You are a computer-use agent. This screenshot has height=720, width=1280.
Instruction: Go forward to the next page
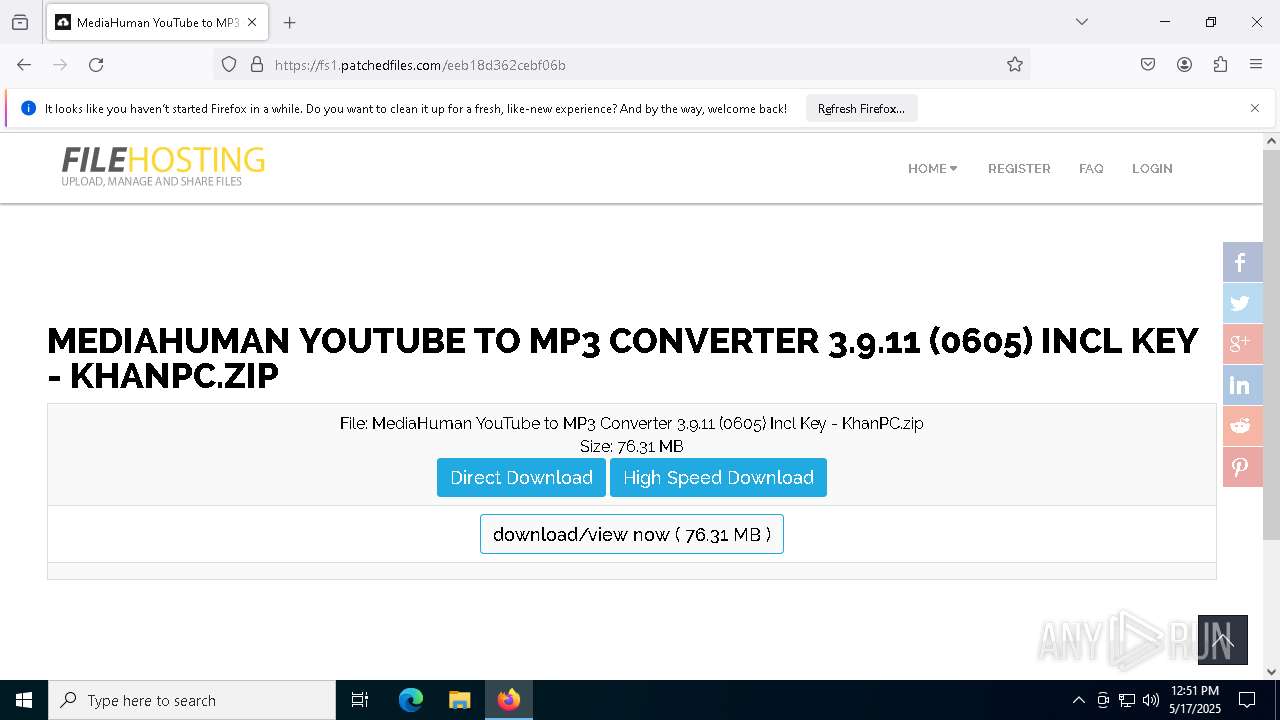[x=60, y=65]
